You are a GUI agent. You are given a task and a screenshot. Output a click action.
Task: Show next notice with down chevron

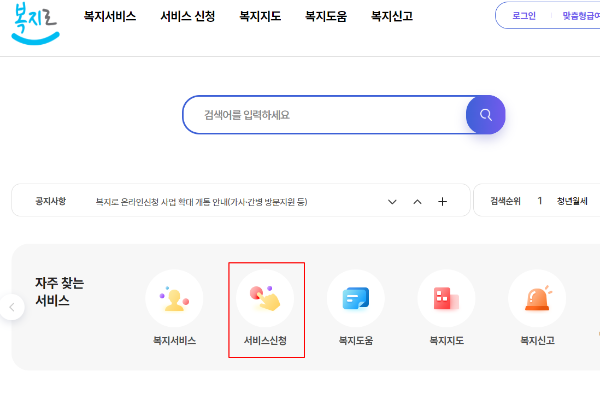tap(392, 202)
